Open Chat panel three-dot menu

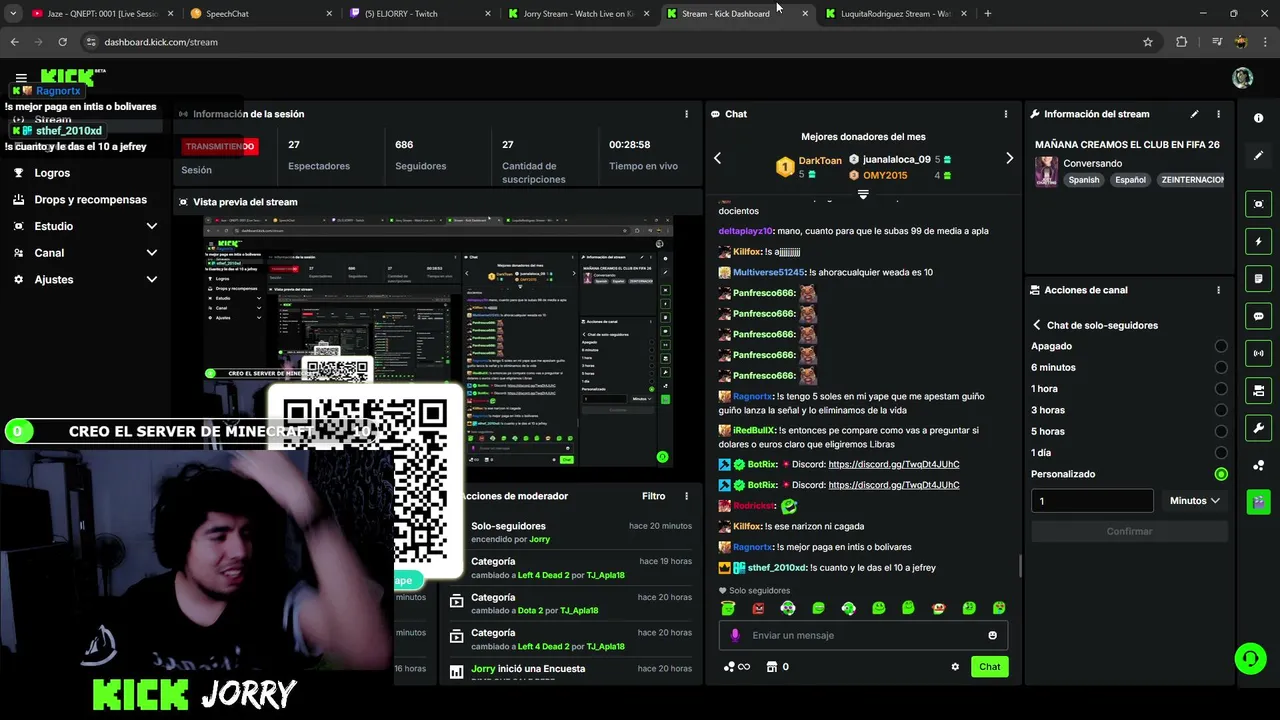coord(1006,114)
